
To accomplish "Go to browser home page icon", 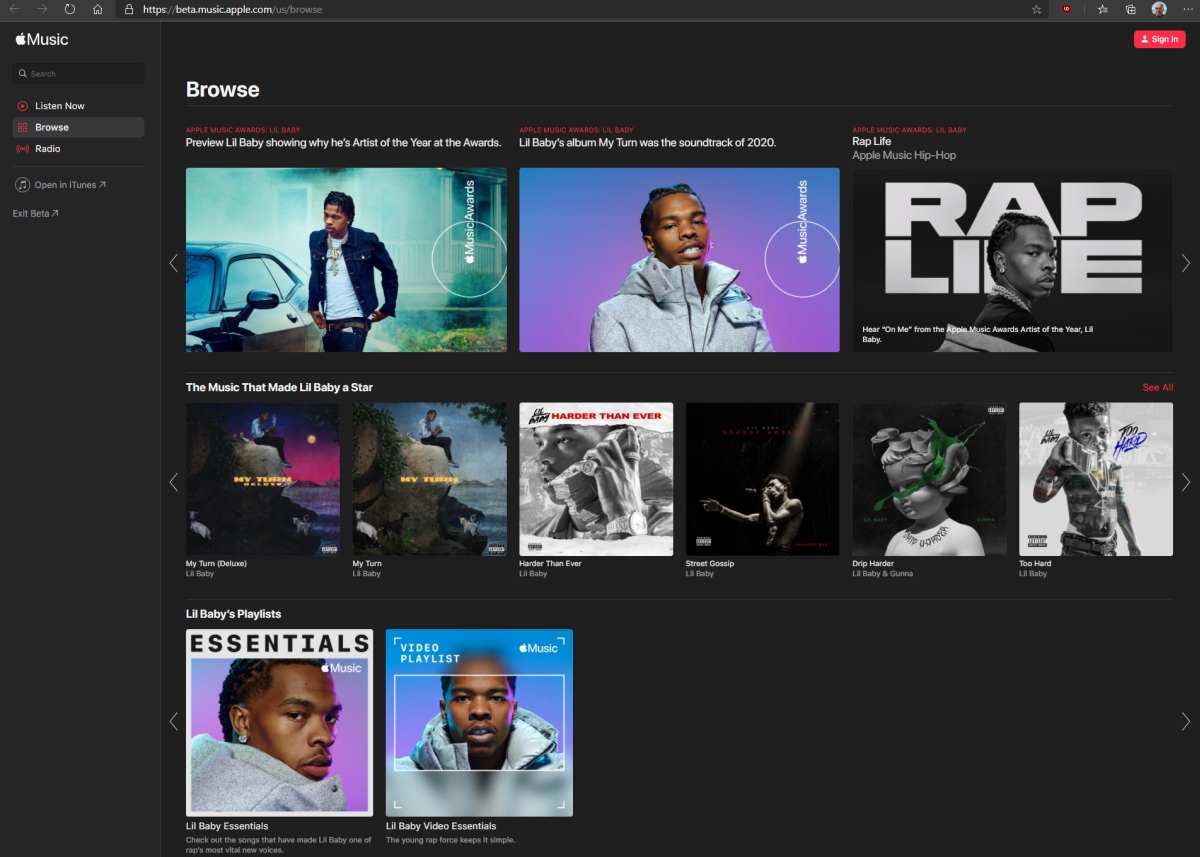I will tap(97, 9).
